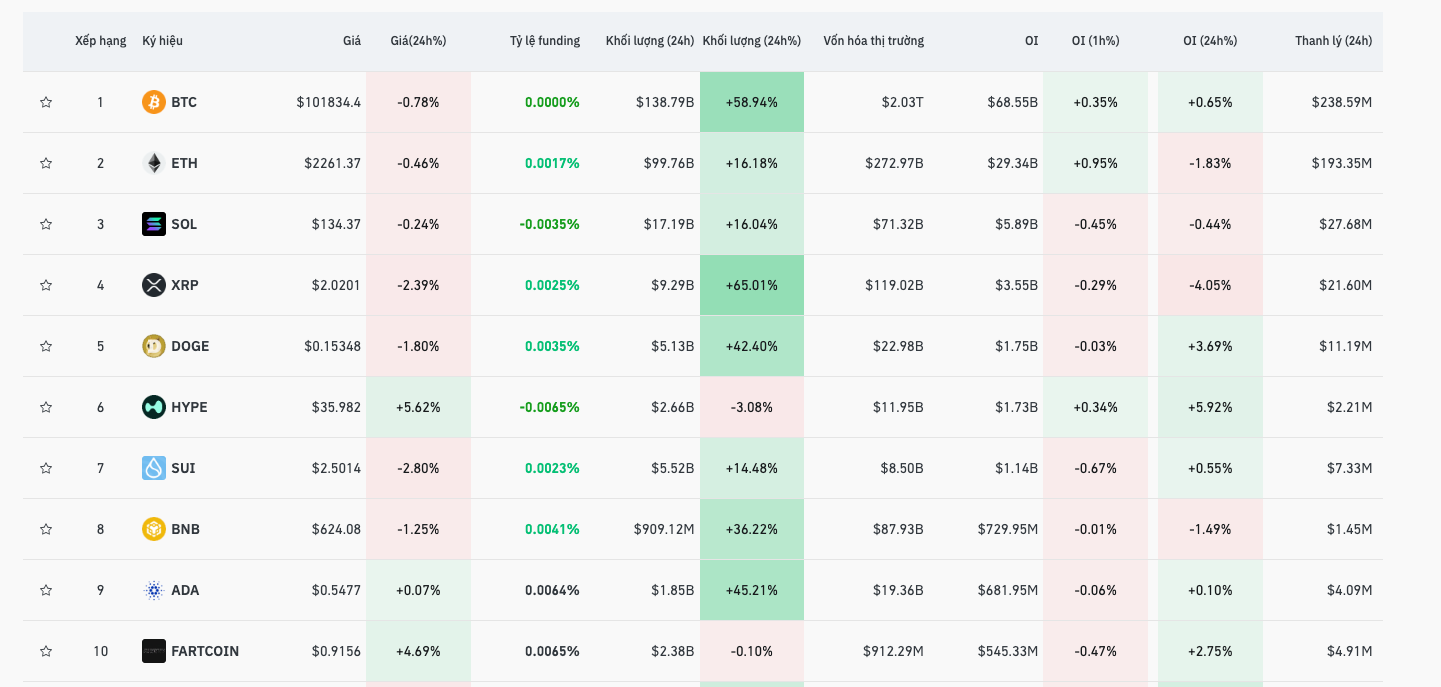Toggle favorite star for ETH row
1441x687 pixels.
46,163
